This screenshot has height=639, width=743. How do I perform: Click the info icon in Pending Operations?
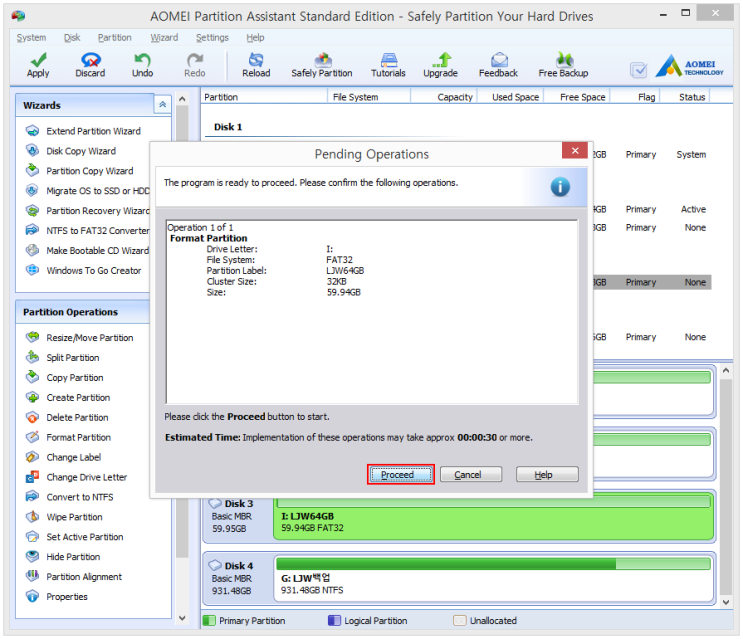[x=560, y=187]
